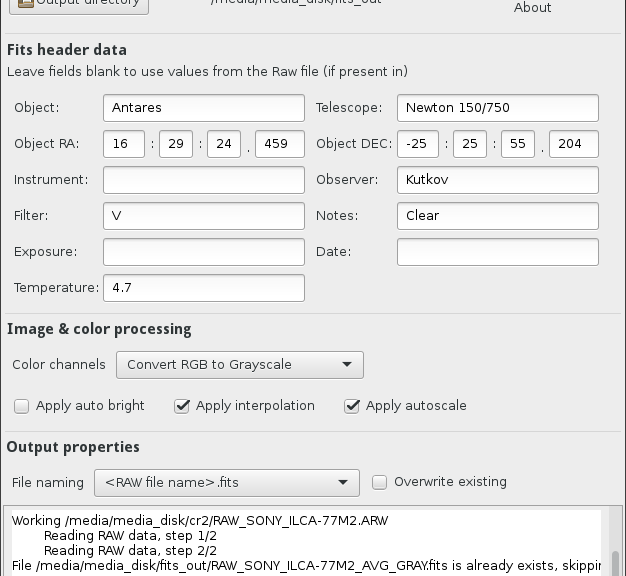Focus the empty Date field

pyautogui.click(x=497, y=252)
